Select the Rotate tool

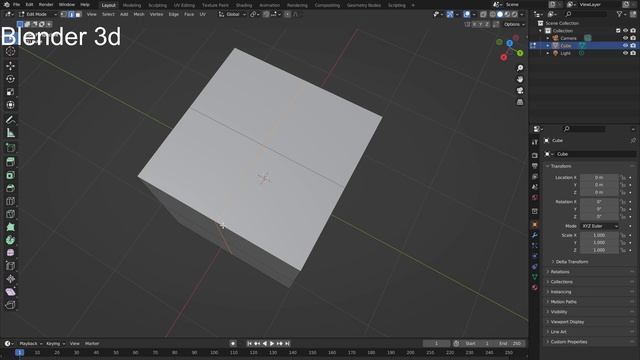pyautogui.click(x=11, y=79)
